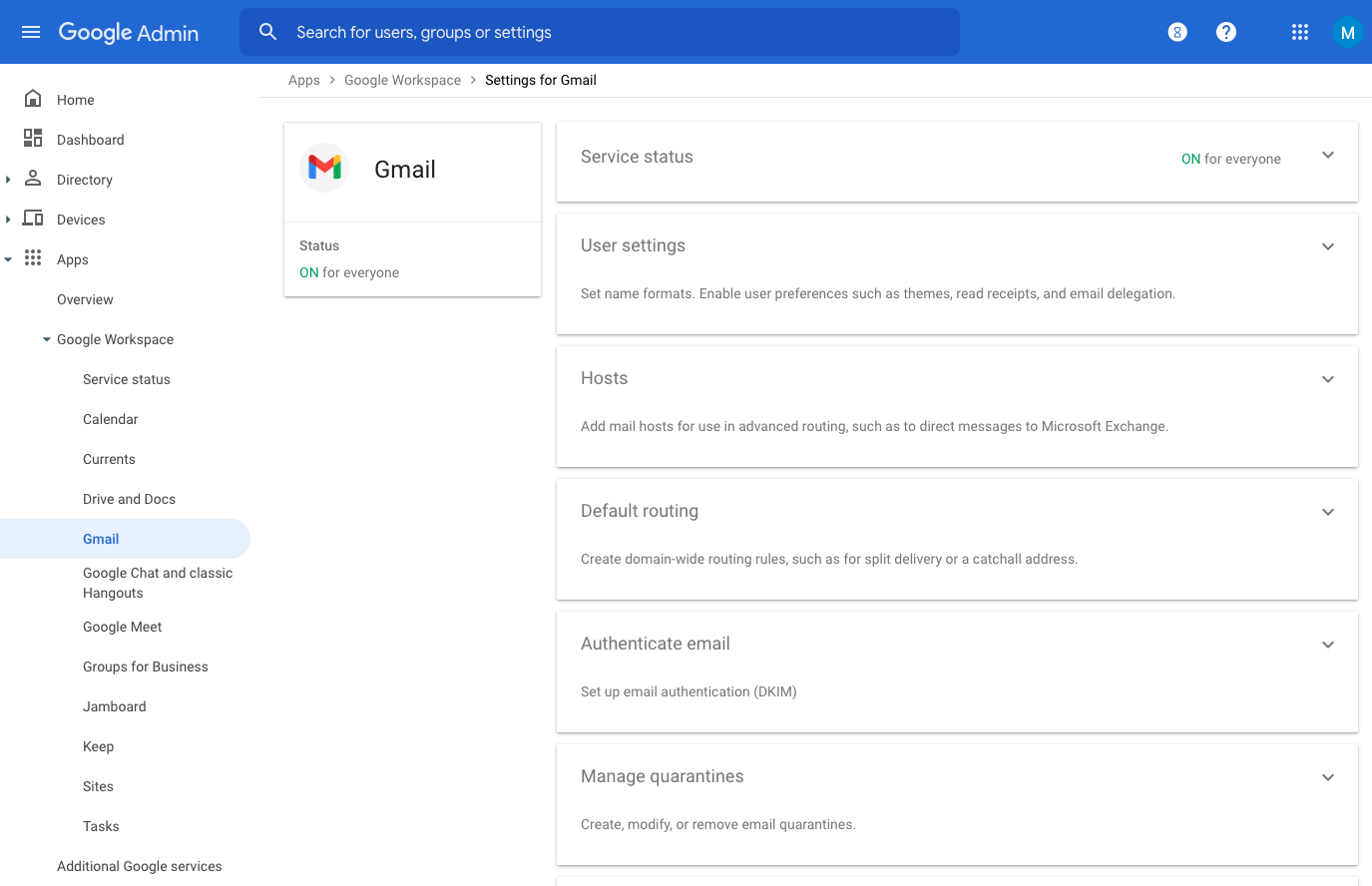The image size is (1372, 886).
Task: Click the DKIM setup description text
Action: click(688, 691)
